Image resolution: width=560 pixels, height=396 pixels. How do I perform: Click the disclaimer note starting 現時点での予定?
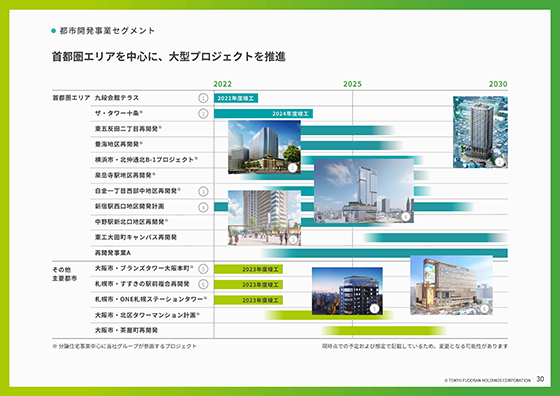coord(415,346)
